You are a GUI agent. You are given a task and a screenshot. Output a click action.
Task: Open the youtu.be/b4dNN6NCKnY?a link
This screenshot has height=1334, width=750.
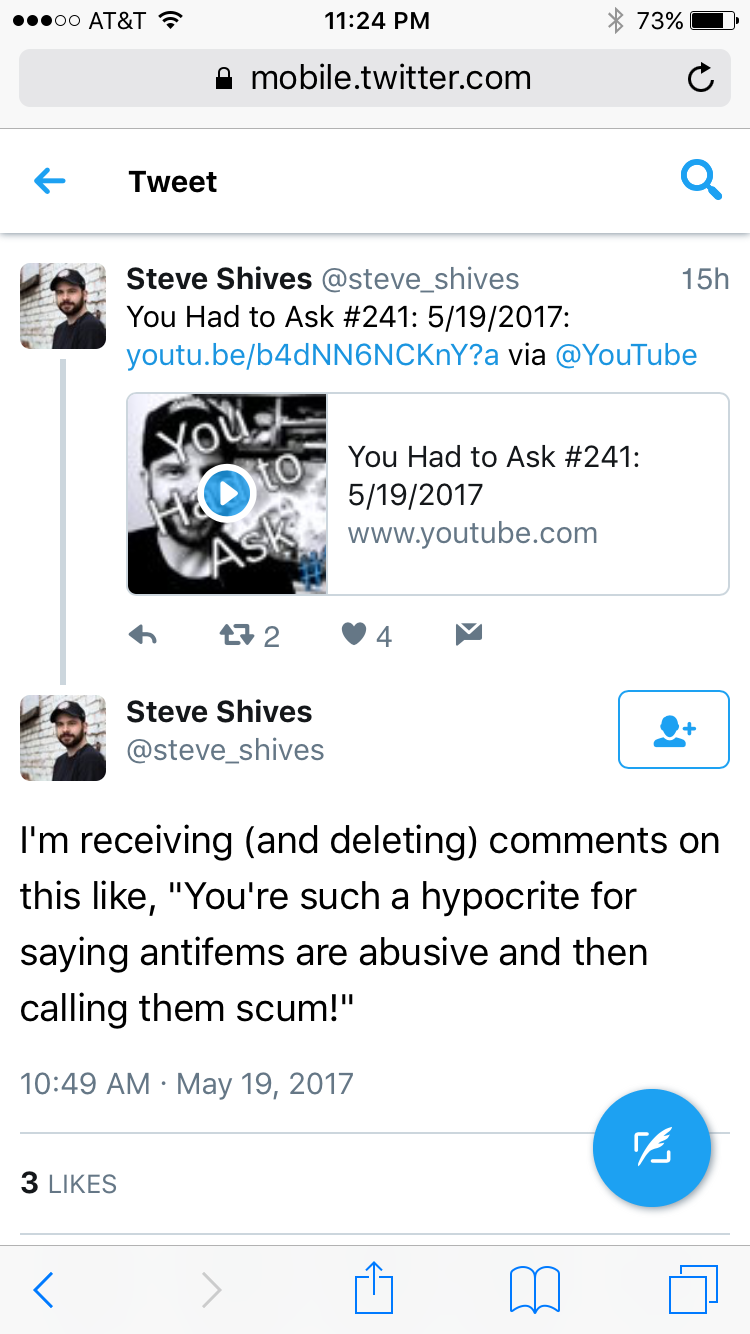click(x=312, y=355)
